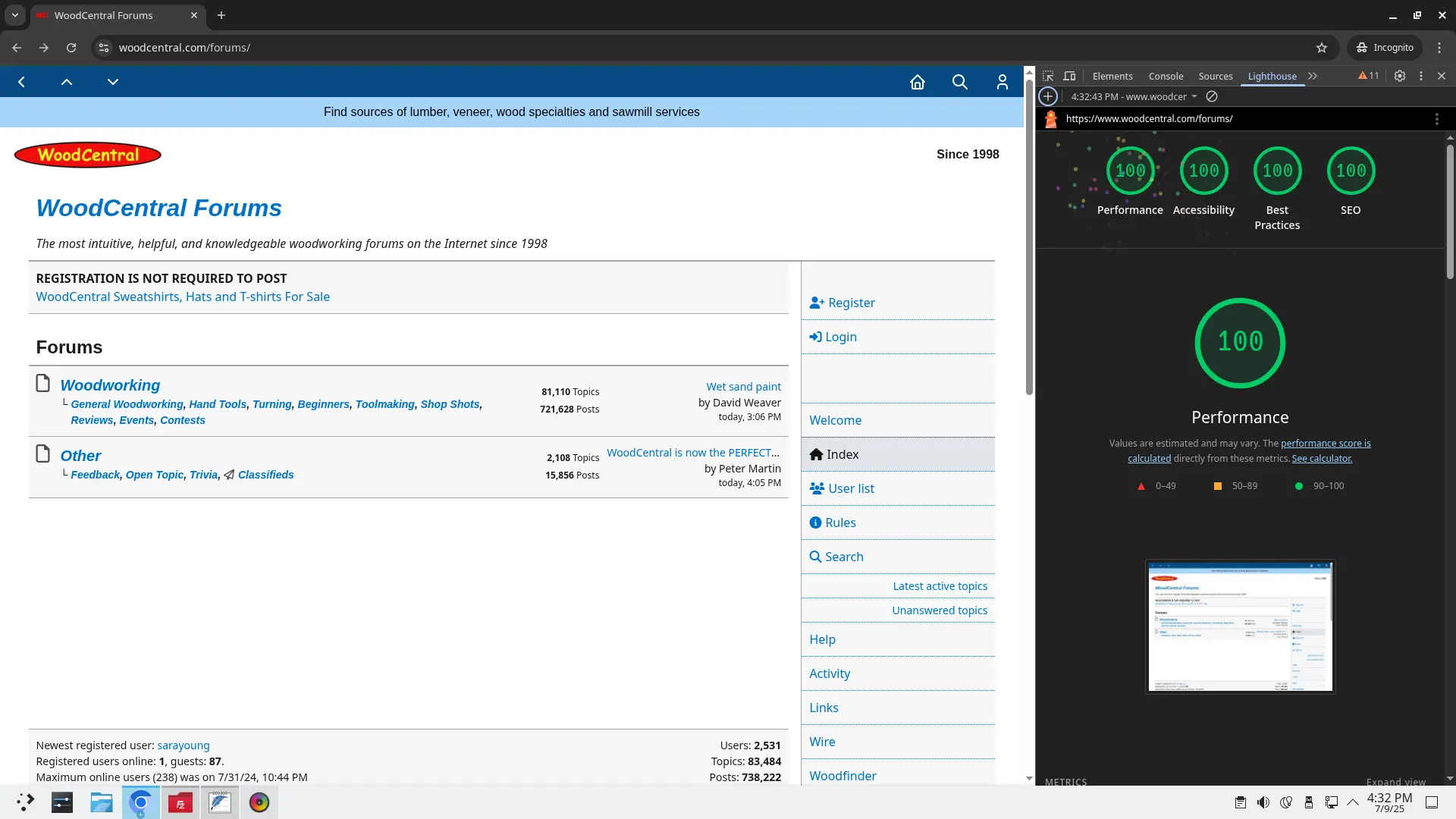1456x819 pixels.
Task: Open the tab search dropdown
Action: 14,15
